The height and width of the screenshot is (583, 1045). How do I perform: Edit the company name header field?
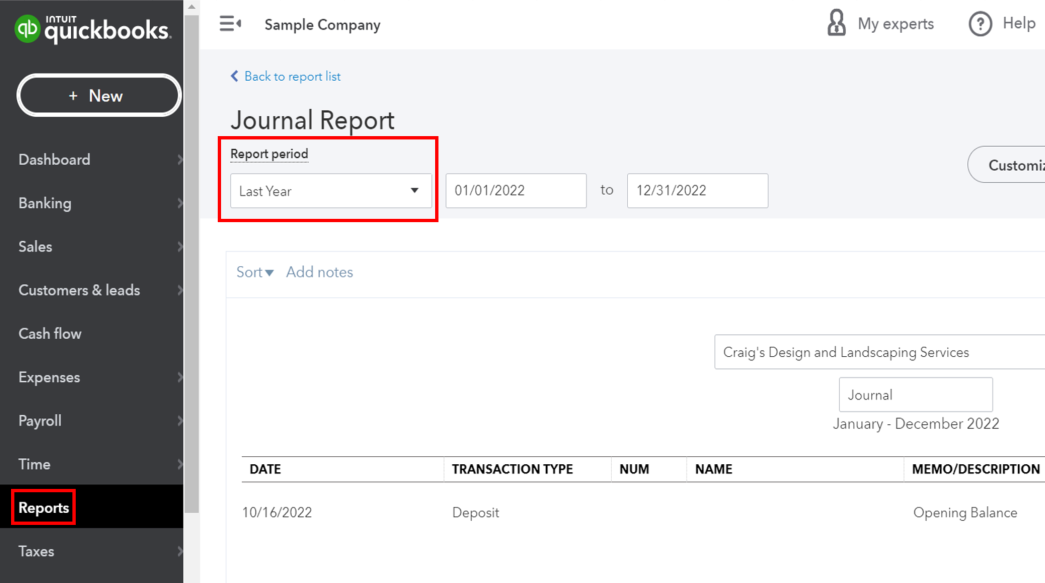click(x=880, y=352)
